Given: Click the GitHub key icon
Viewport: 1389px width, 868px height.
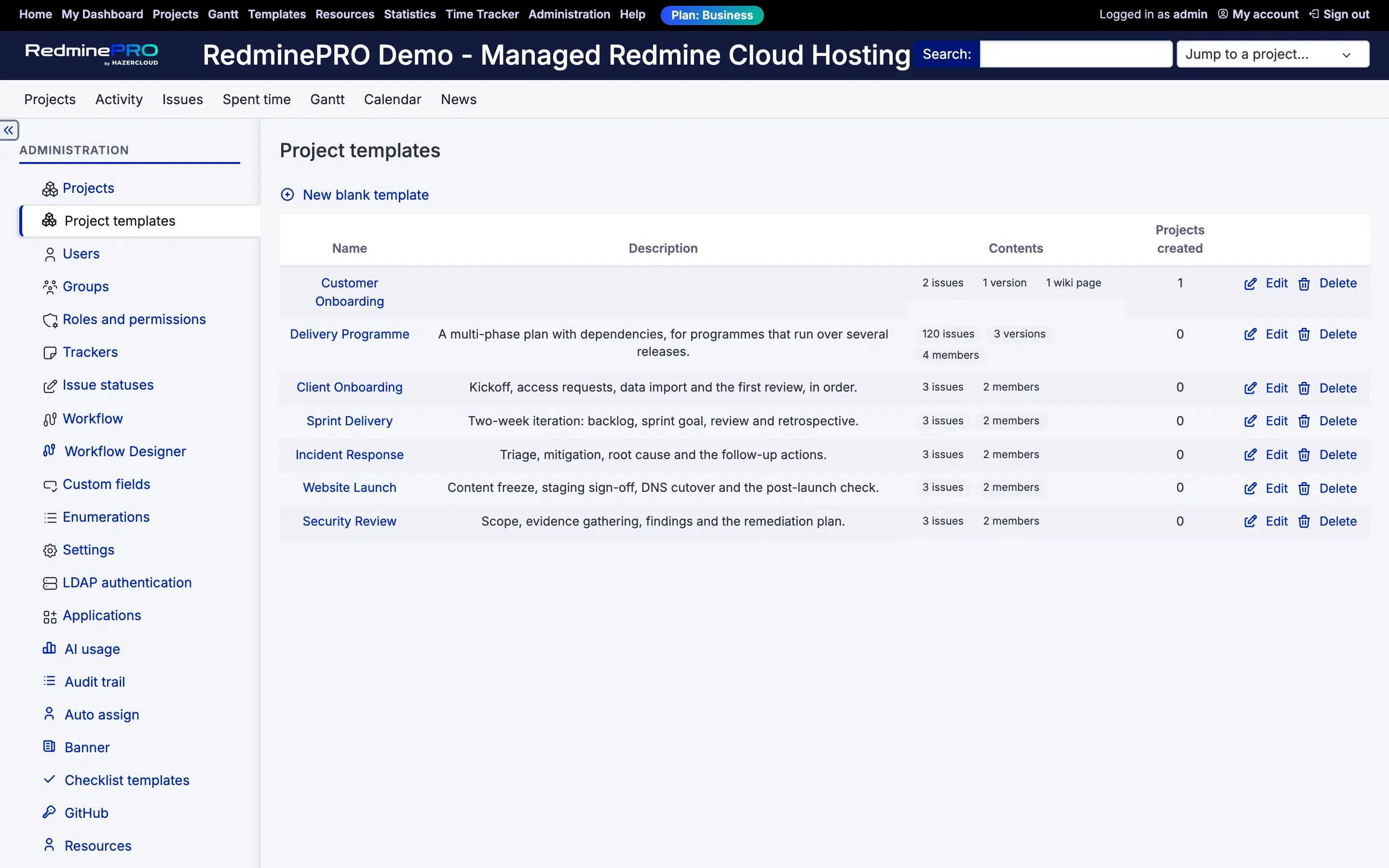Looking at the screenshot, I should [x=49, y=812].
